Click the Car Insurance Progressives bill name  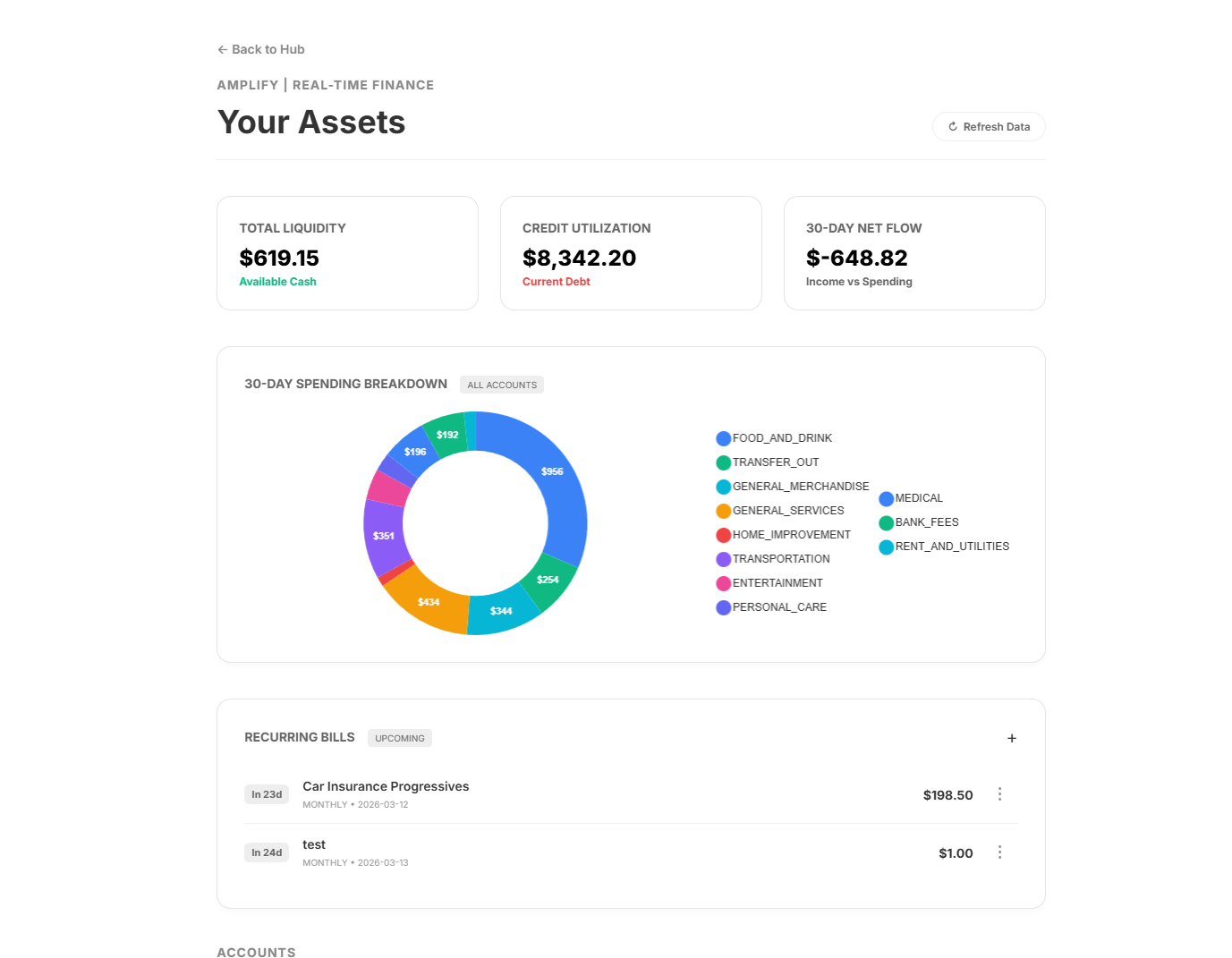pyautogui.click(x=386, y=786)
